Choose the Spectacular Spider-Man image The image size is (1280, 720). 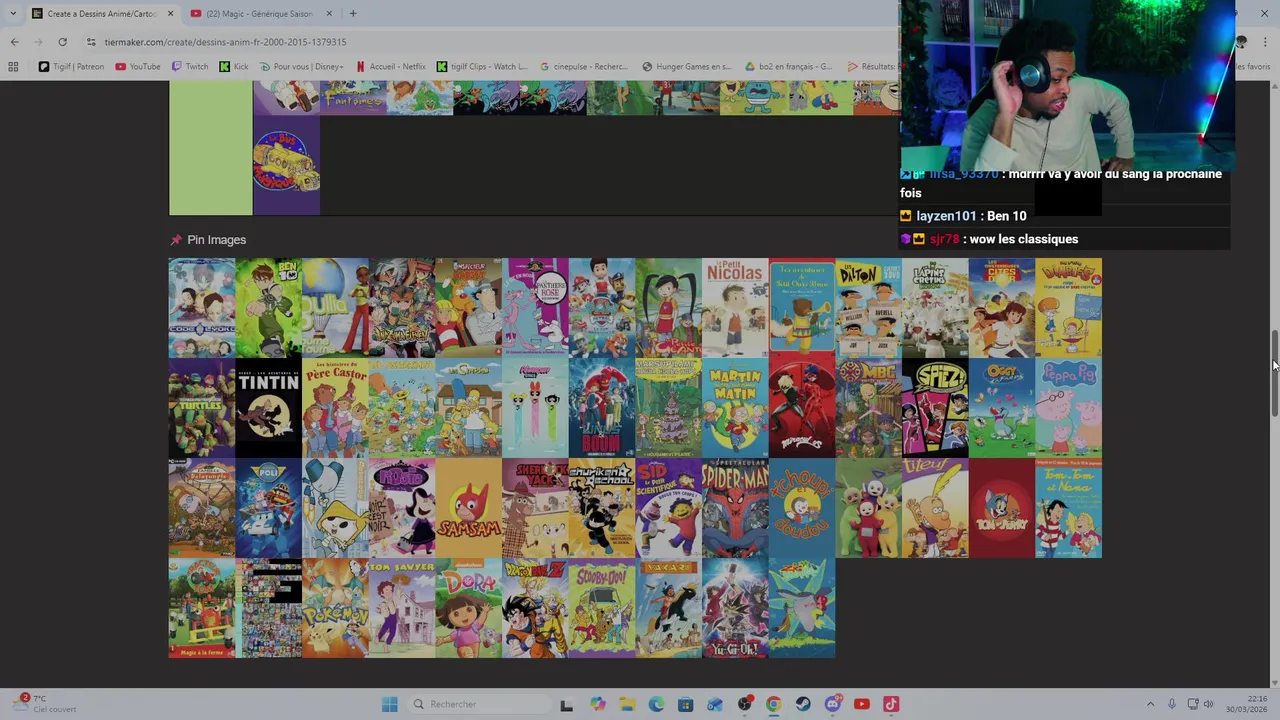coord(735,508)
